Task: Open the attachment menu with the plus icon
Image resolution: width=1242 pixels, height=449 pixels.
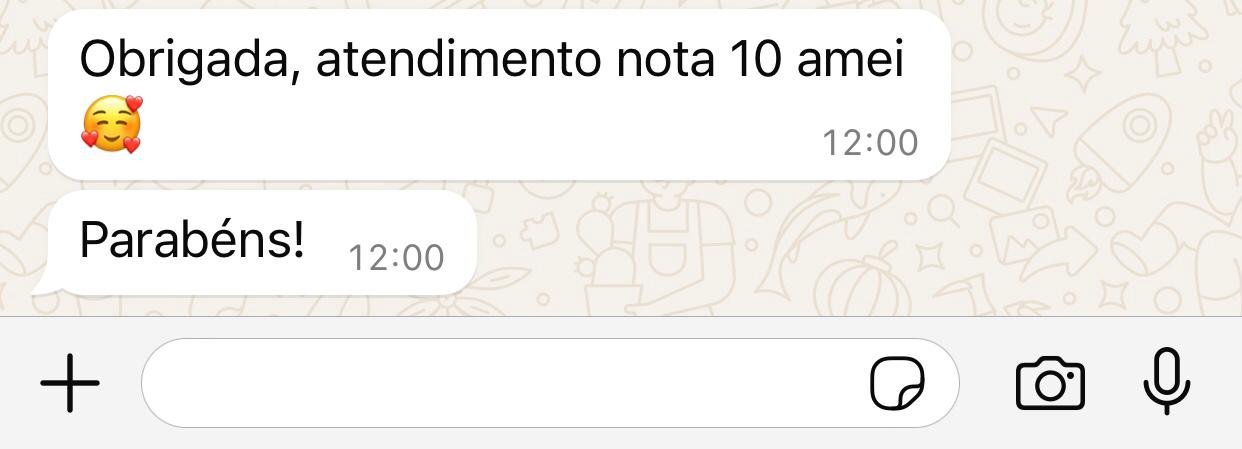Action: (x=70, y=383)
